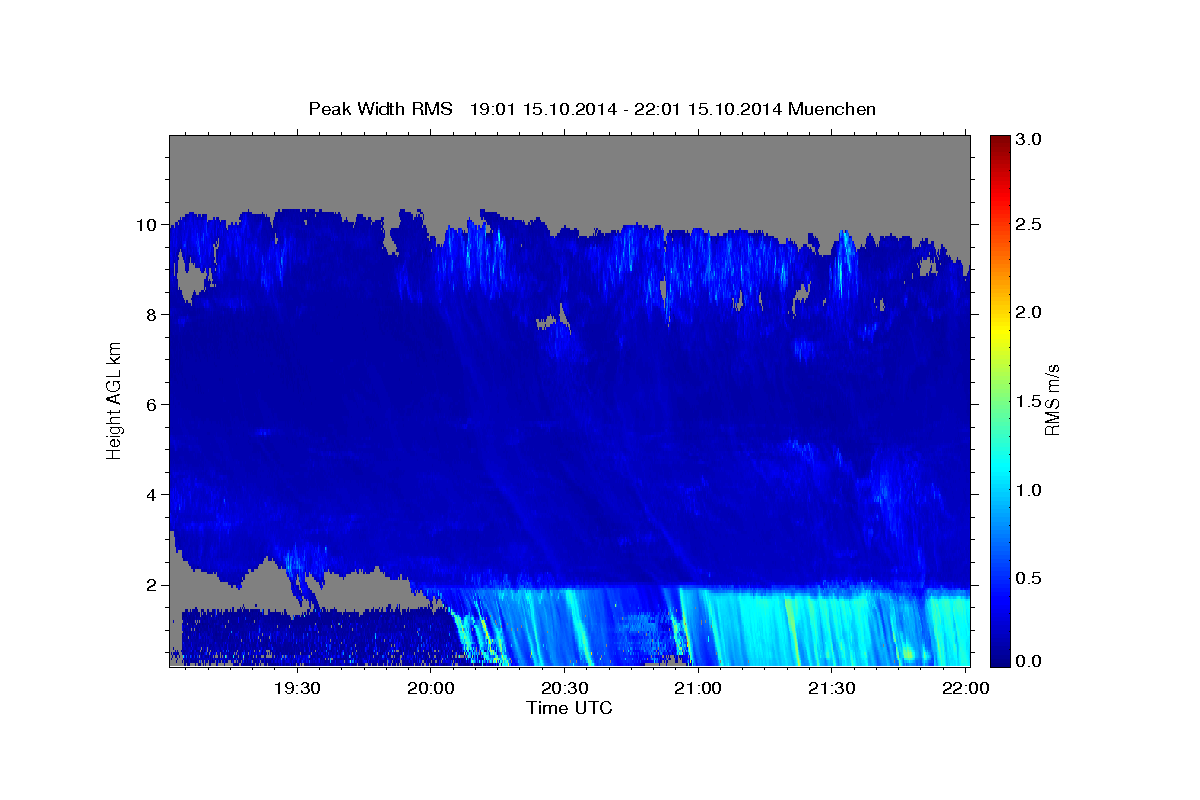Viewport: 1200px width, 800px height.
Task: Click the '22:00' time axis label
Action: (x=965, y=688)
